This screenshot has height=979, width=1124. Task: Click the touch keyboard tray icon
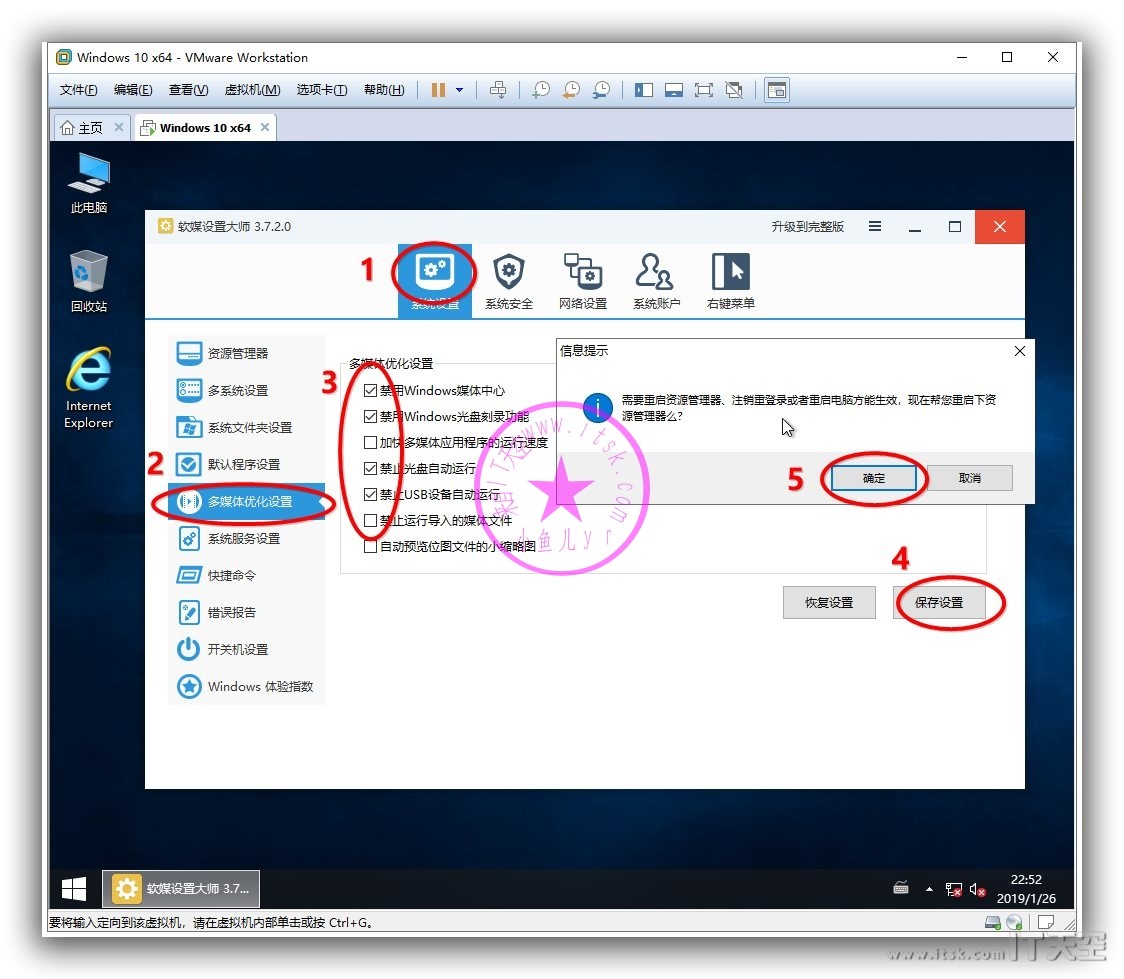(901, 889)
